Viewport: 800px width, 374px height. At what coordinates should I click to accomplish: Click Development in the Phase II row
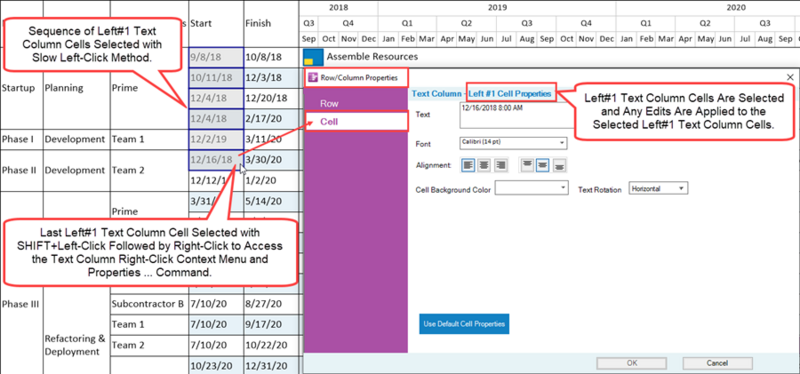pyautogui.click(x=77, y=170)
